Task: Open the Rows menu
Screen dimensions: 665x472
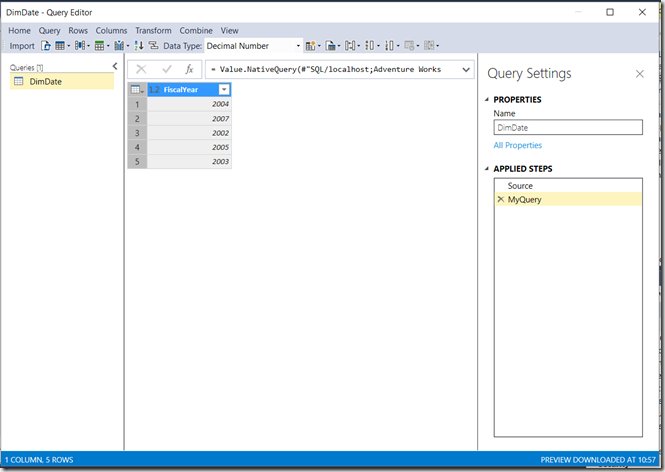Action: tap(78, 31)
